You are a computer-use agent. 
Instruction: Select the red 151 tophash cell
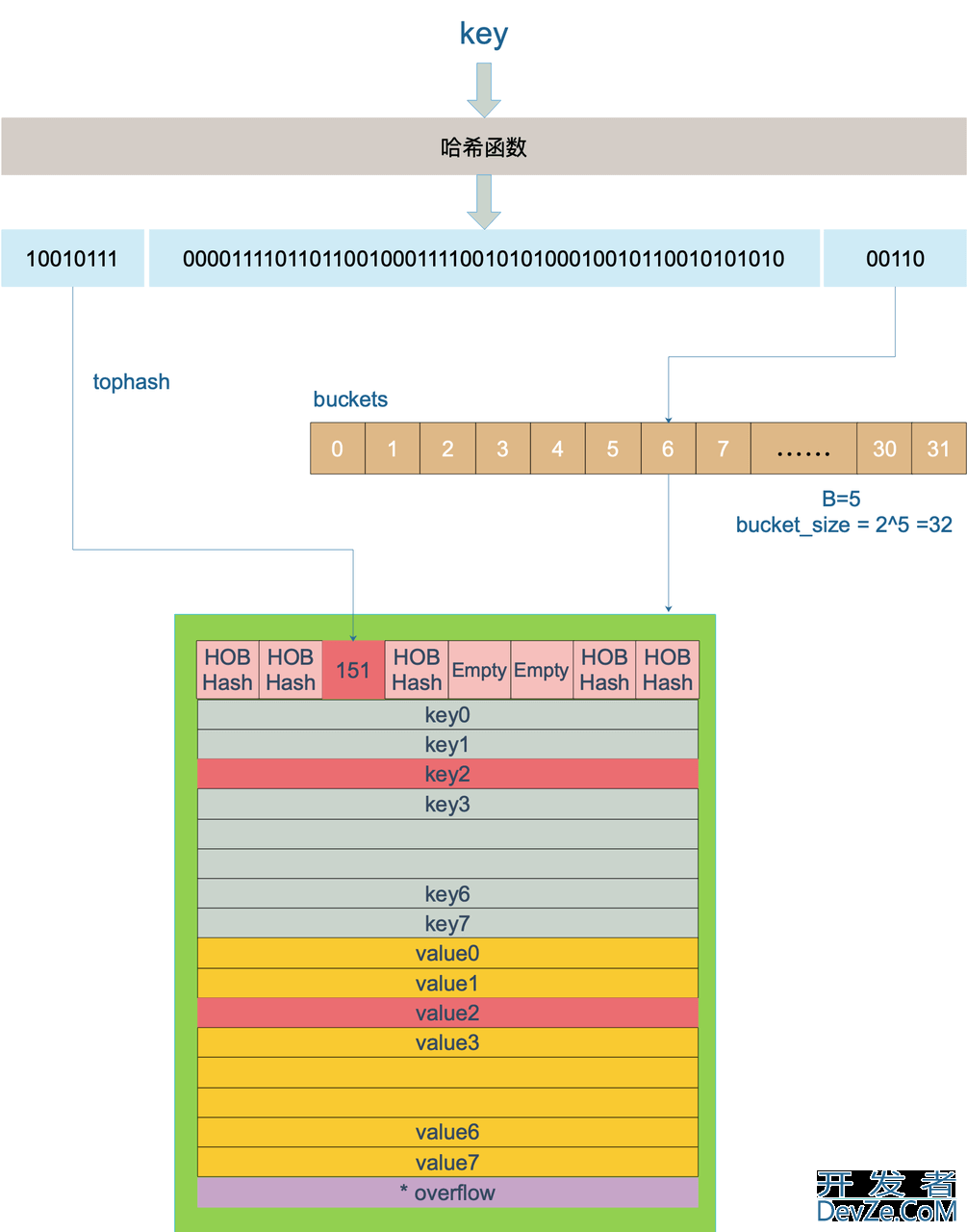click(x=353, y=670)
